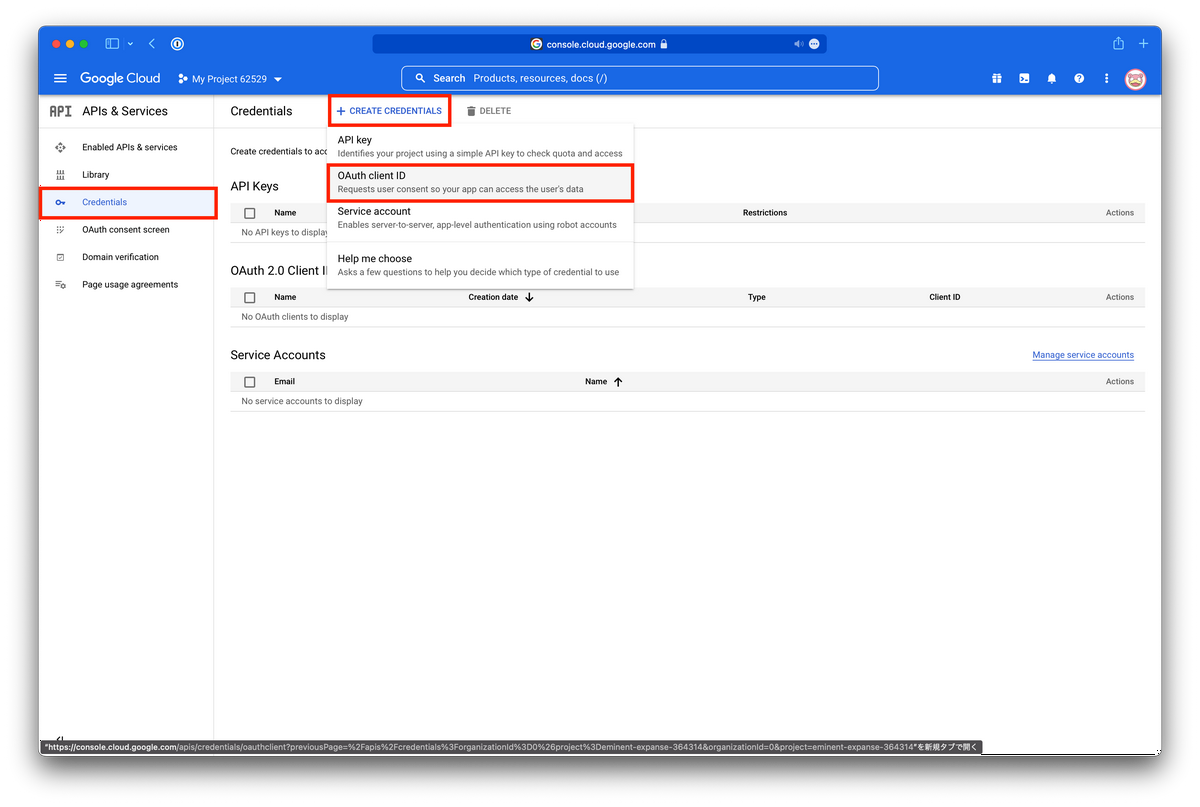Image resolution: width=1200 pixels, height=807 pixels.
Task: Expand the My Project 62529 selector
Action: point(230,78)
